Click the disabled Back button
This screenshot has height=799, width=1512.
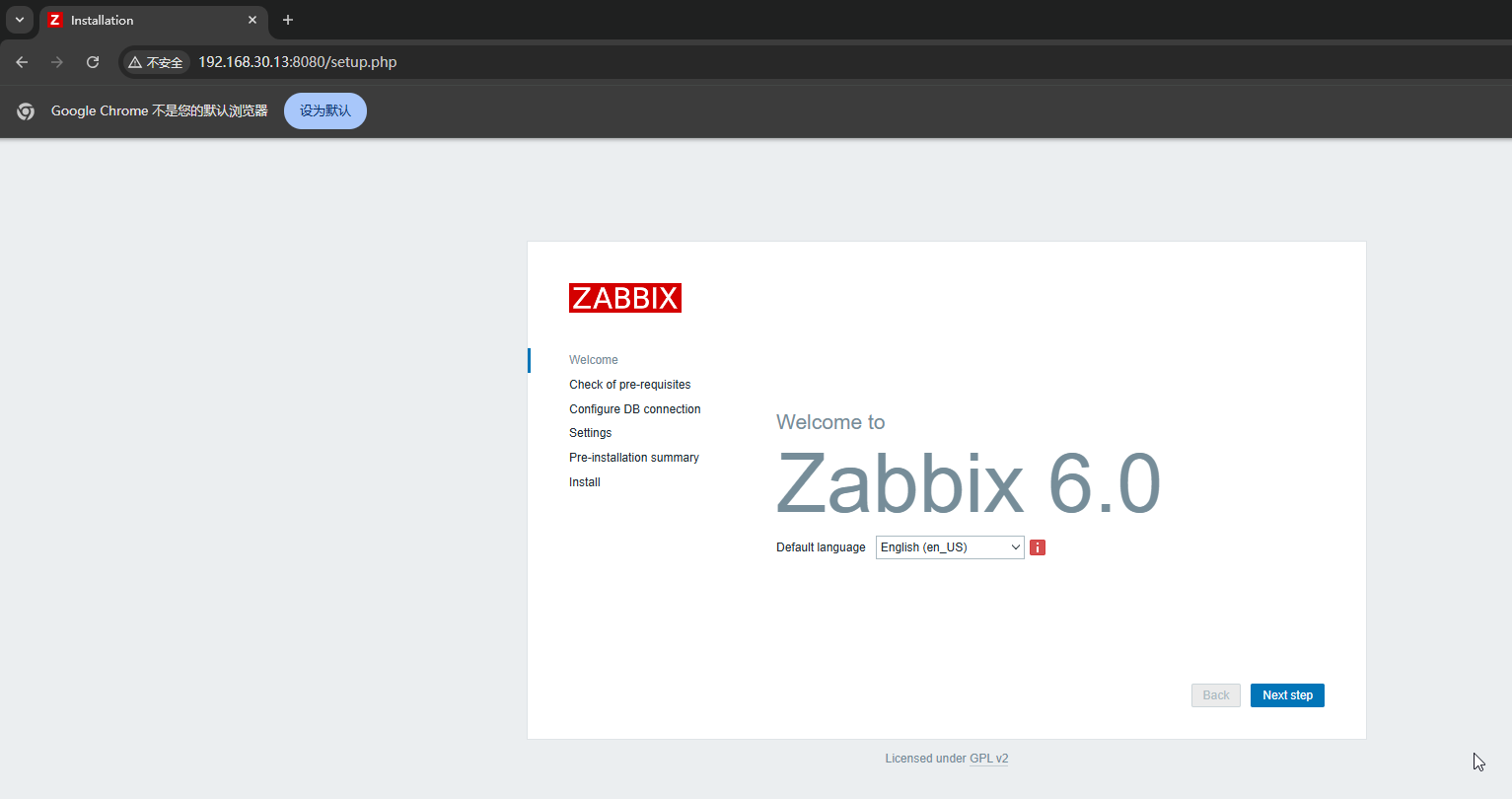[x=1216, y=695]
